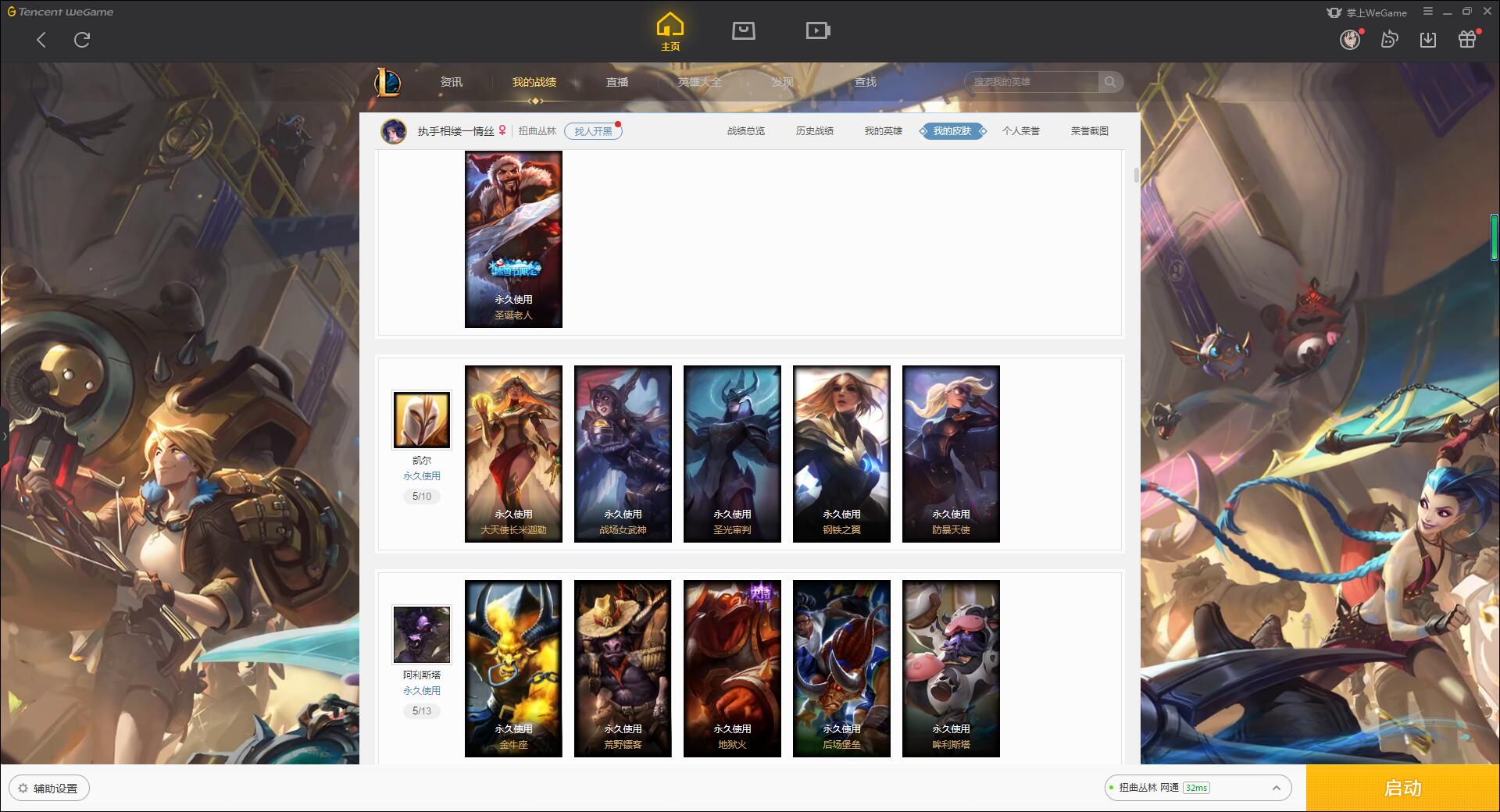Click the 找人开黑 button
1500x812 pixels.
(593, 131)
